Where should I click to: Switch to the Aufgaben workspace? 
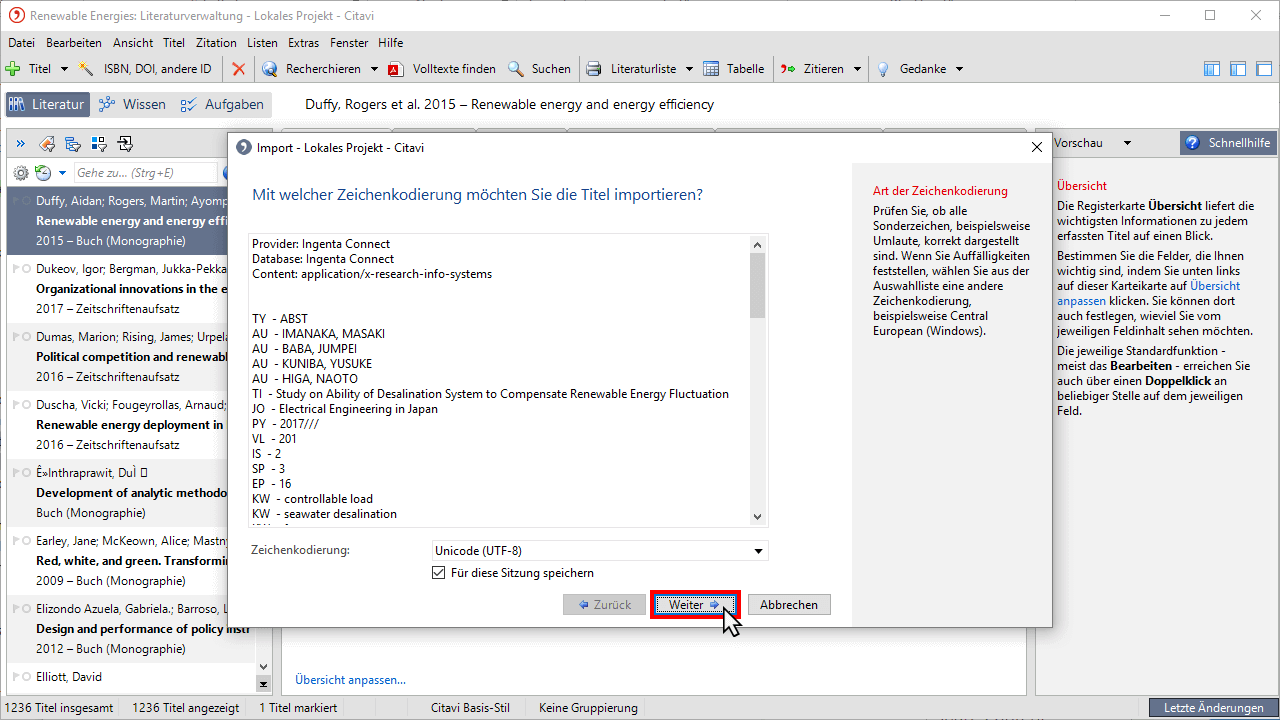coord(222,104)
